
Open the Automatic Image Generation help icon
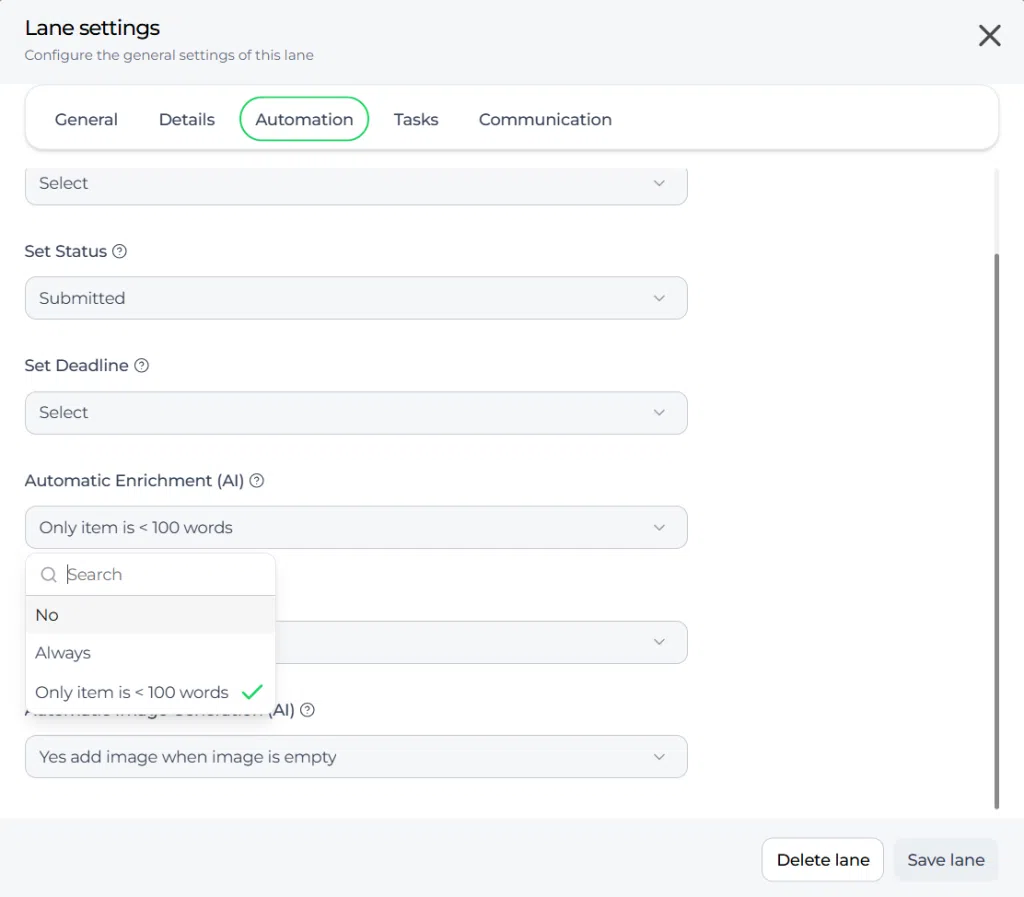click(307, 710)
